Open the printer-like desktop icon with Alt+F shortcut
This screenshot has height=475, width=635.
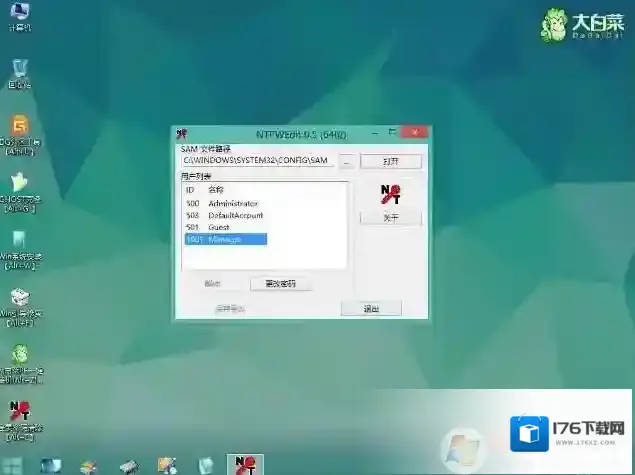tap(19, 307)
